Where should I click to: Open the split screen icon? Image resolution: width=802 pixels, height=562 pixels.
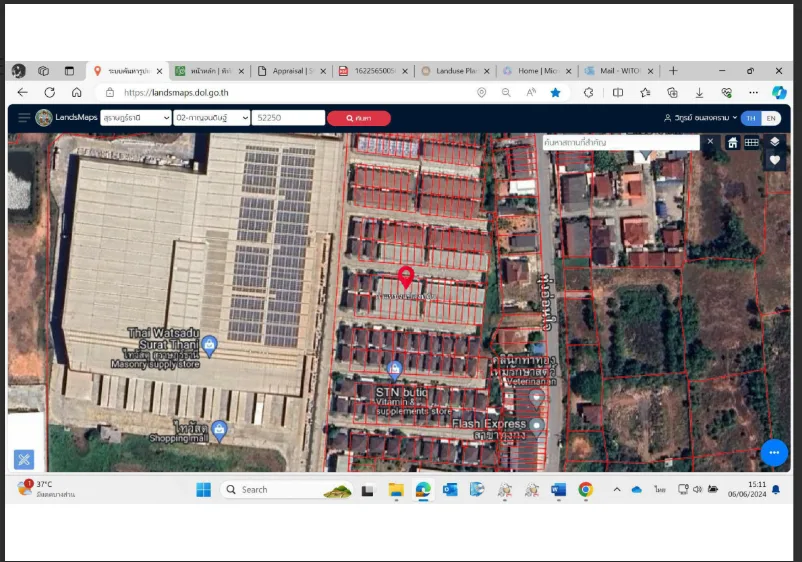coord(618,93)
